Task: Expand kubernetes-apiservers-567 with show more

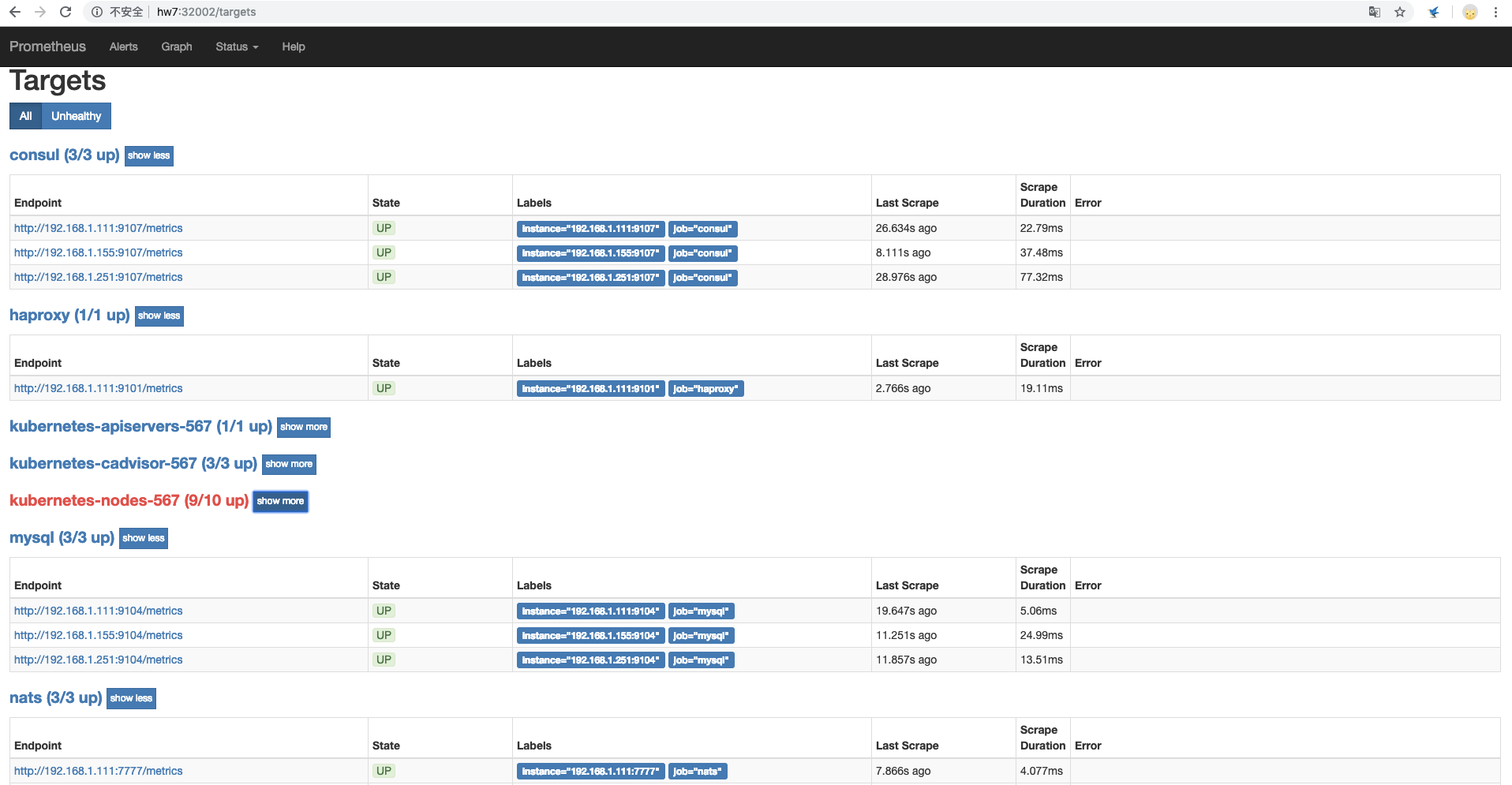Action: (304, 427)
